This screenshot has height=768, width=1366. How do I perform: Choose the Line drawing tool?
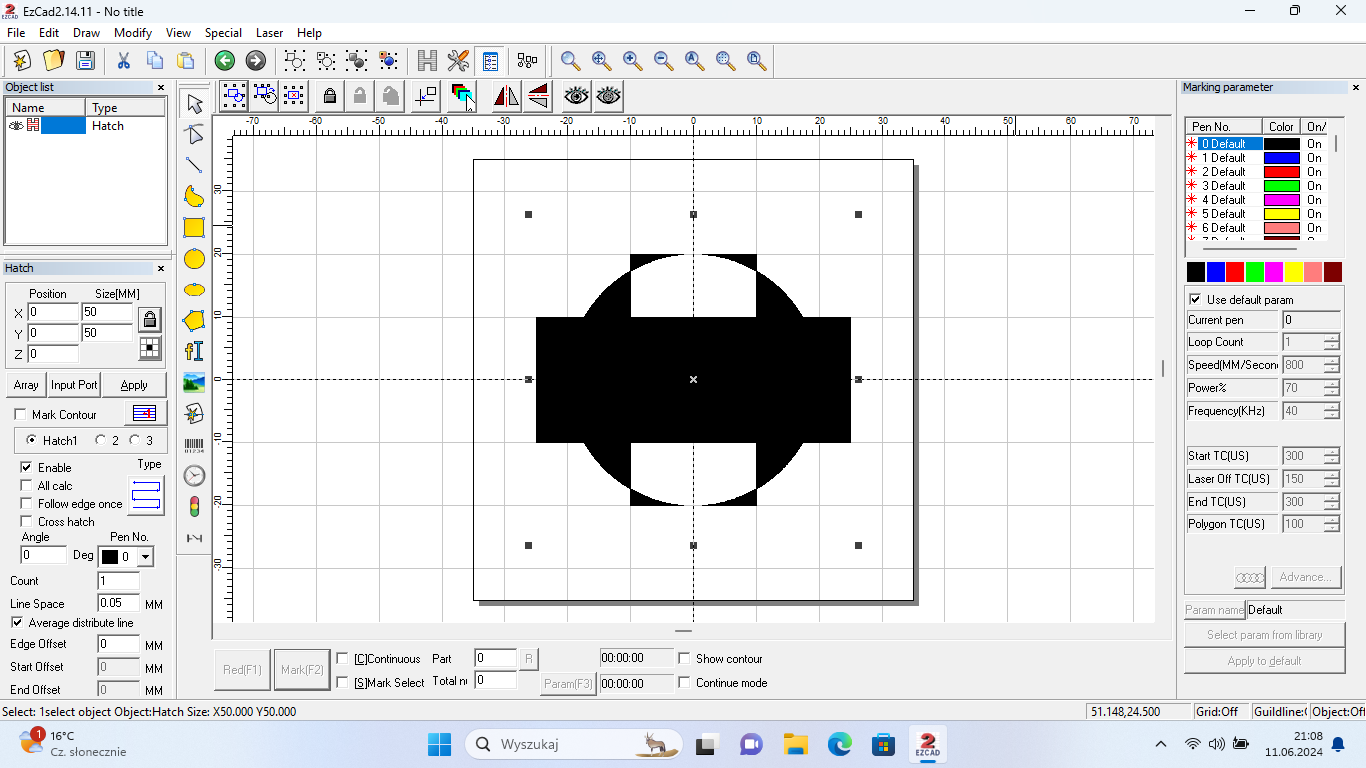point(194,165)
